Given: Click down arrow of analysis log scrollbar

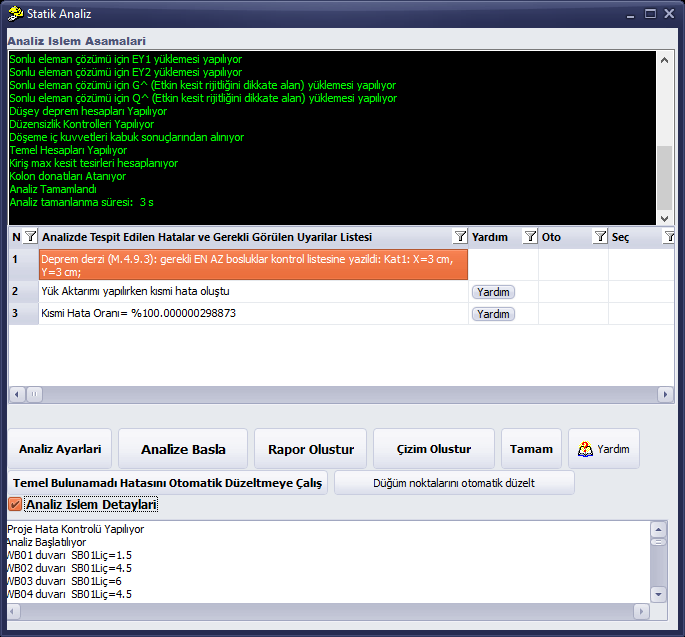Looking at the screenshot, I should pos(664,218).
